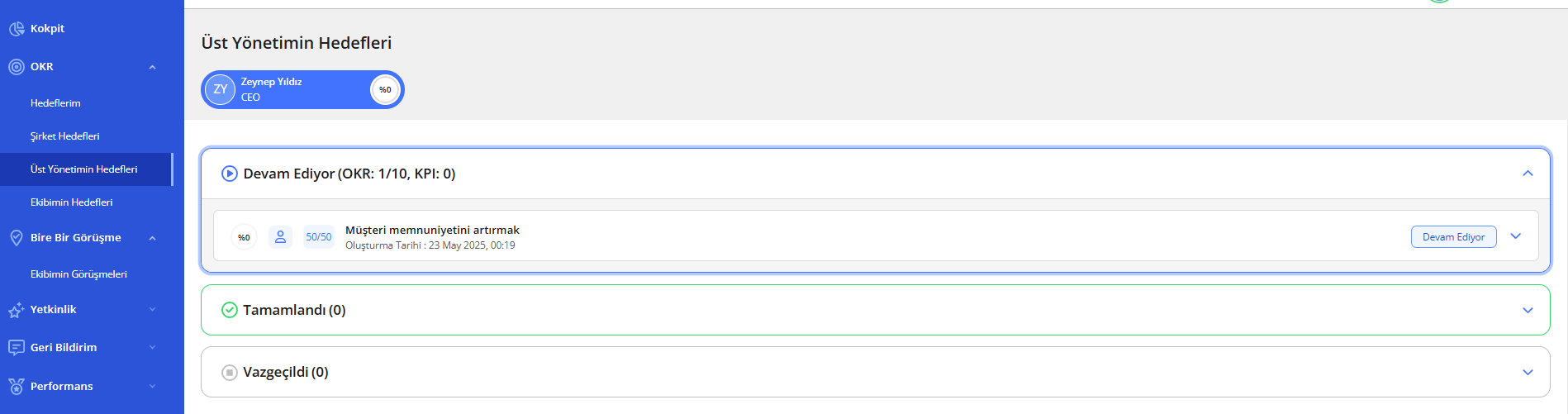Open Hedeflerim in the sidebar

click(x=55, y=103)
